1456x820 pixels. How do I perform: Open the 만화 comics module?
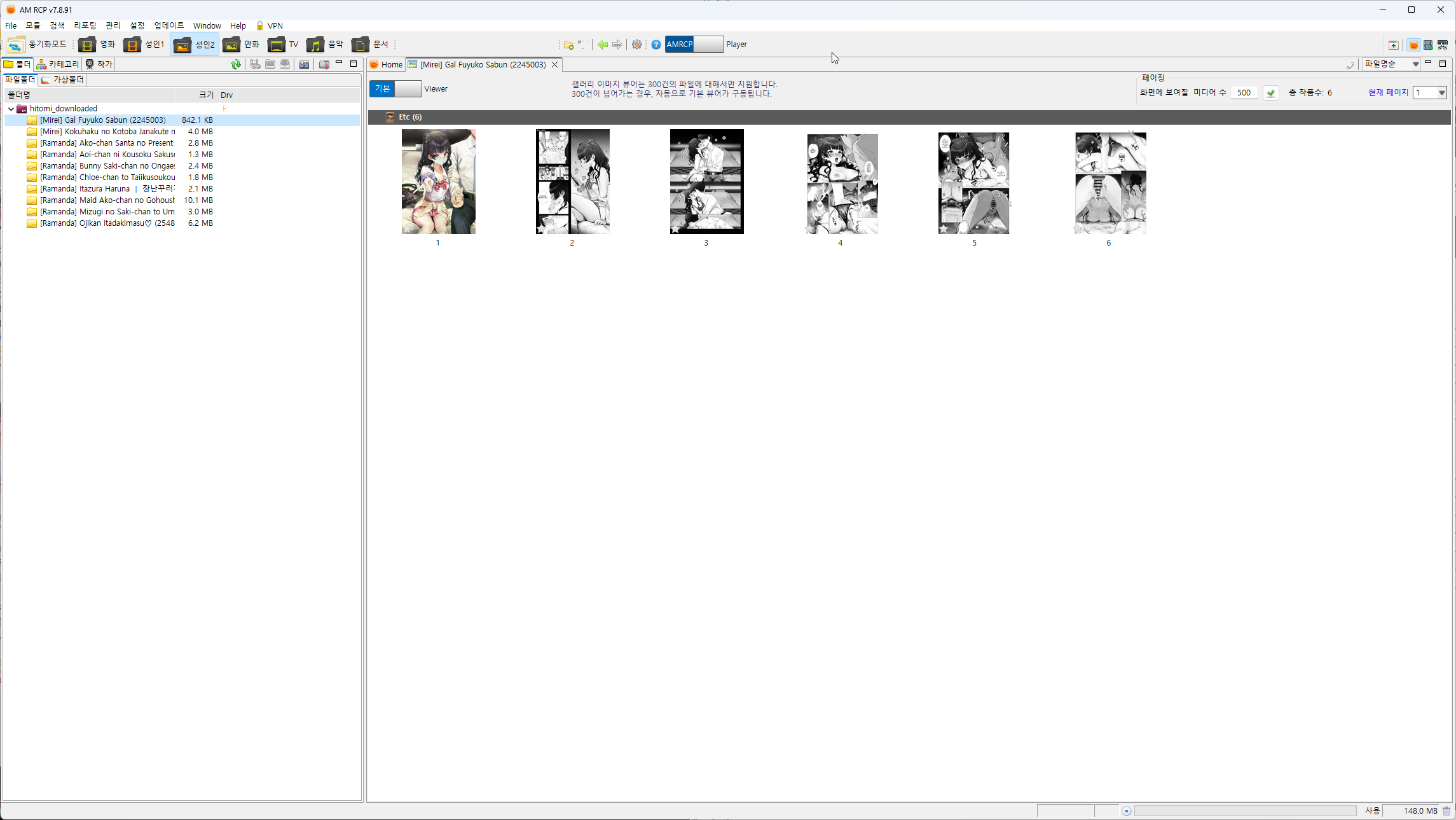(242, 45)
